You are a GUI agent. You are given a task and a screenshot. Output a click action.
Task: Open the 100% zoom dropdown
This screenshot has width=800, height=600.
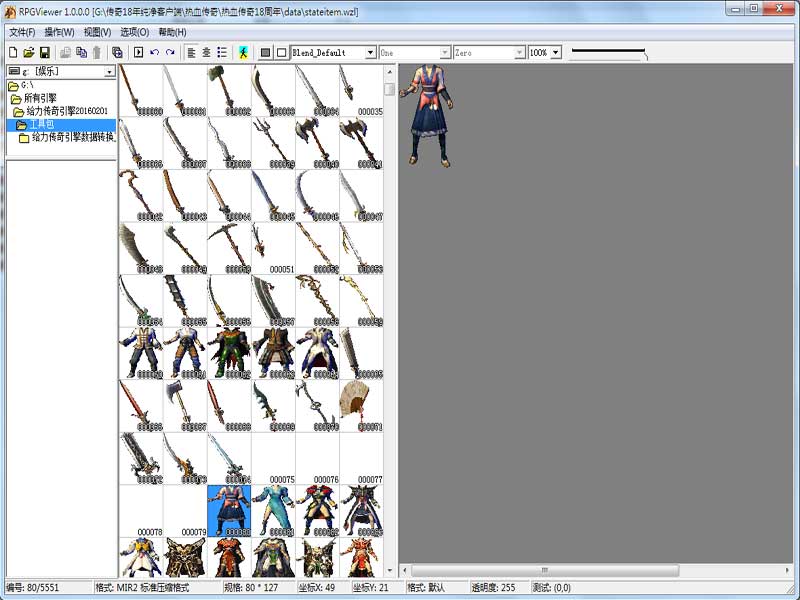[556, 52]
